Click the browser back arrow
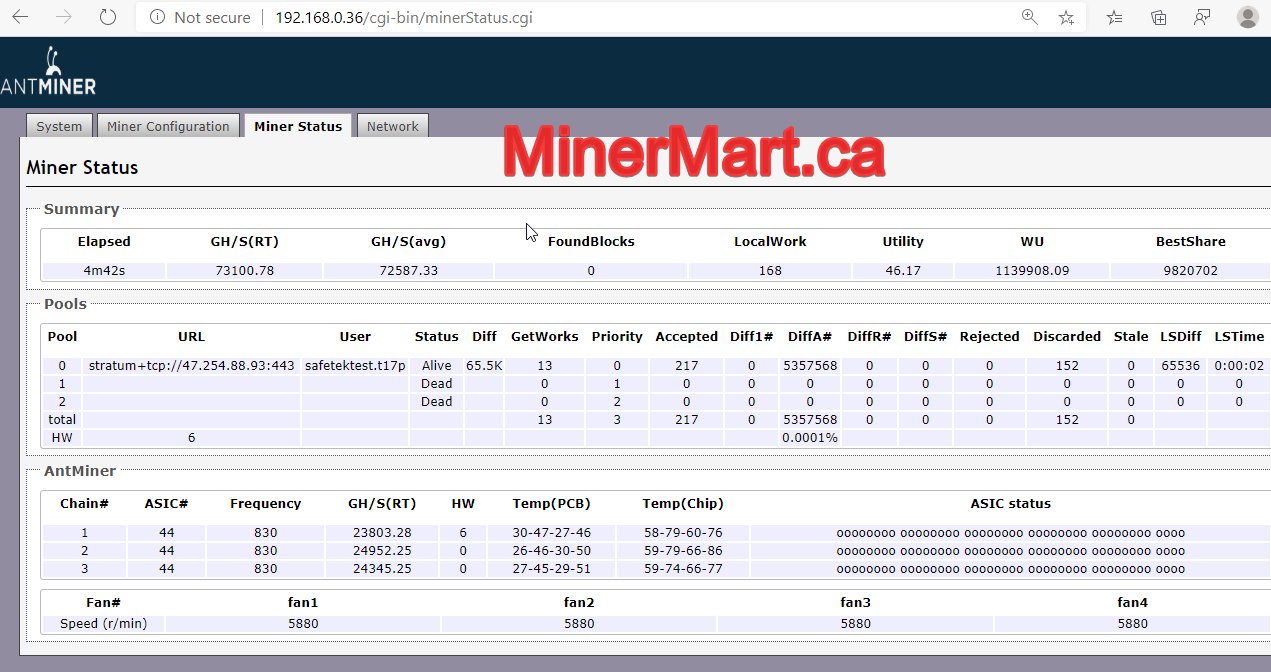Viewport: 1271px width, 672px height. [x=22, y=16]
